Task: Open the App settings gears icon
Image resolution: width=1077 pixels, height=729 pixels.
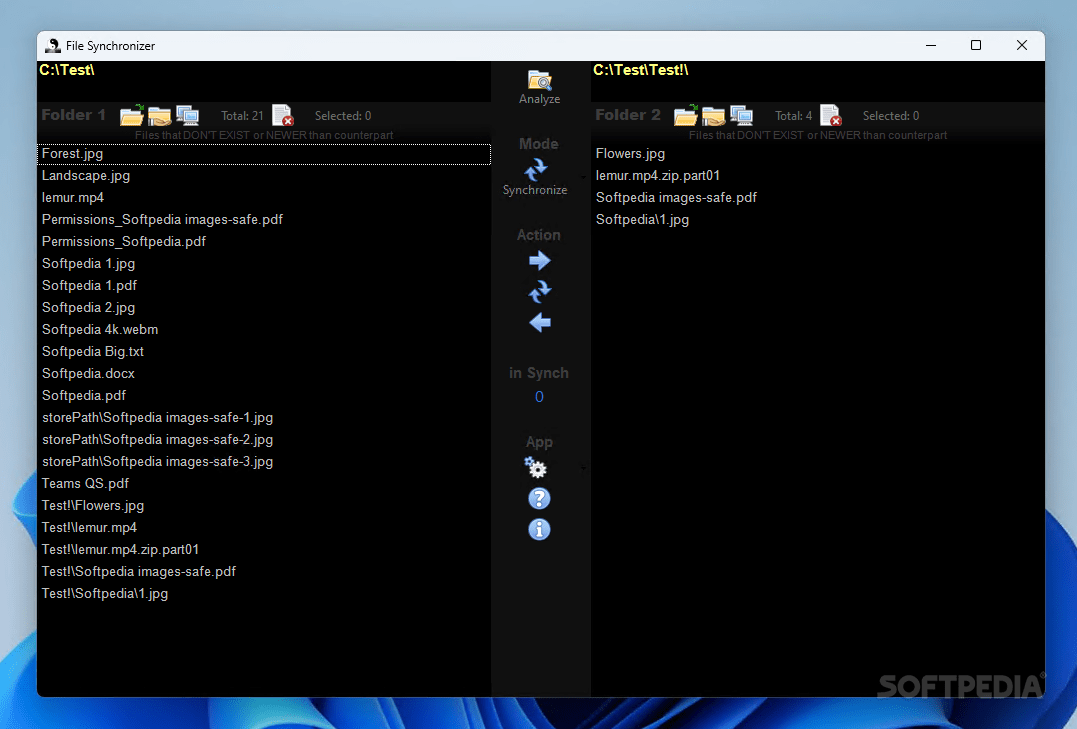Action: point(536,467)
